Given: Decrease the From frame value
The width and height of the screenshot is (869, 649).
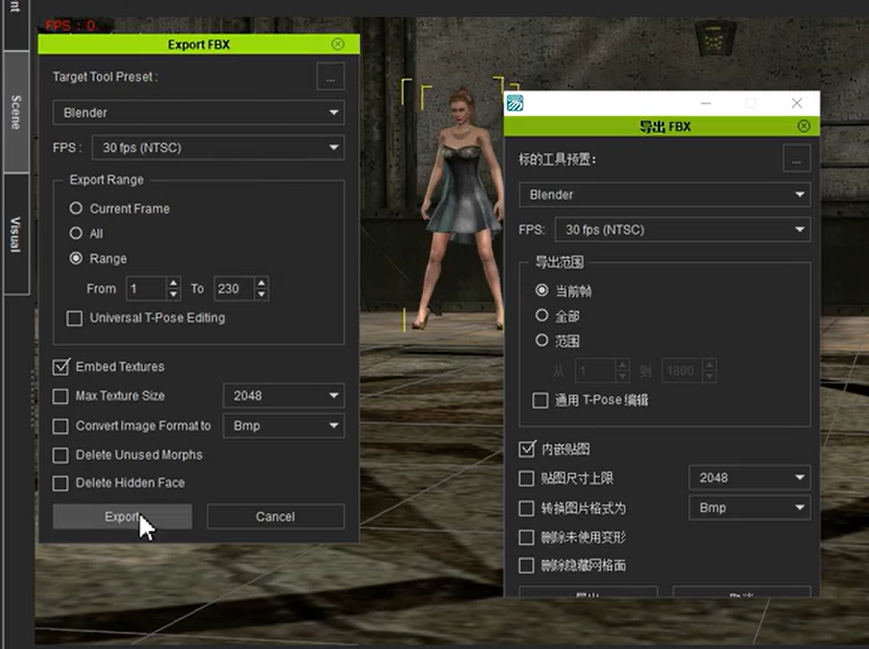Looking at the screenshot, I should [173, 295].
